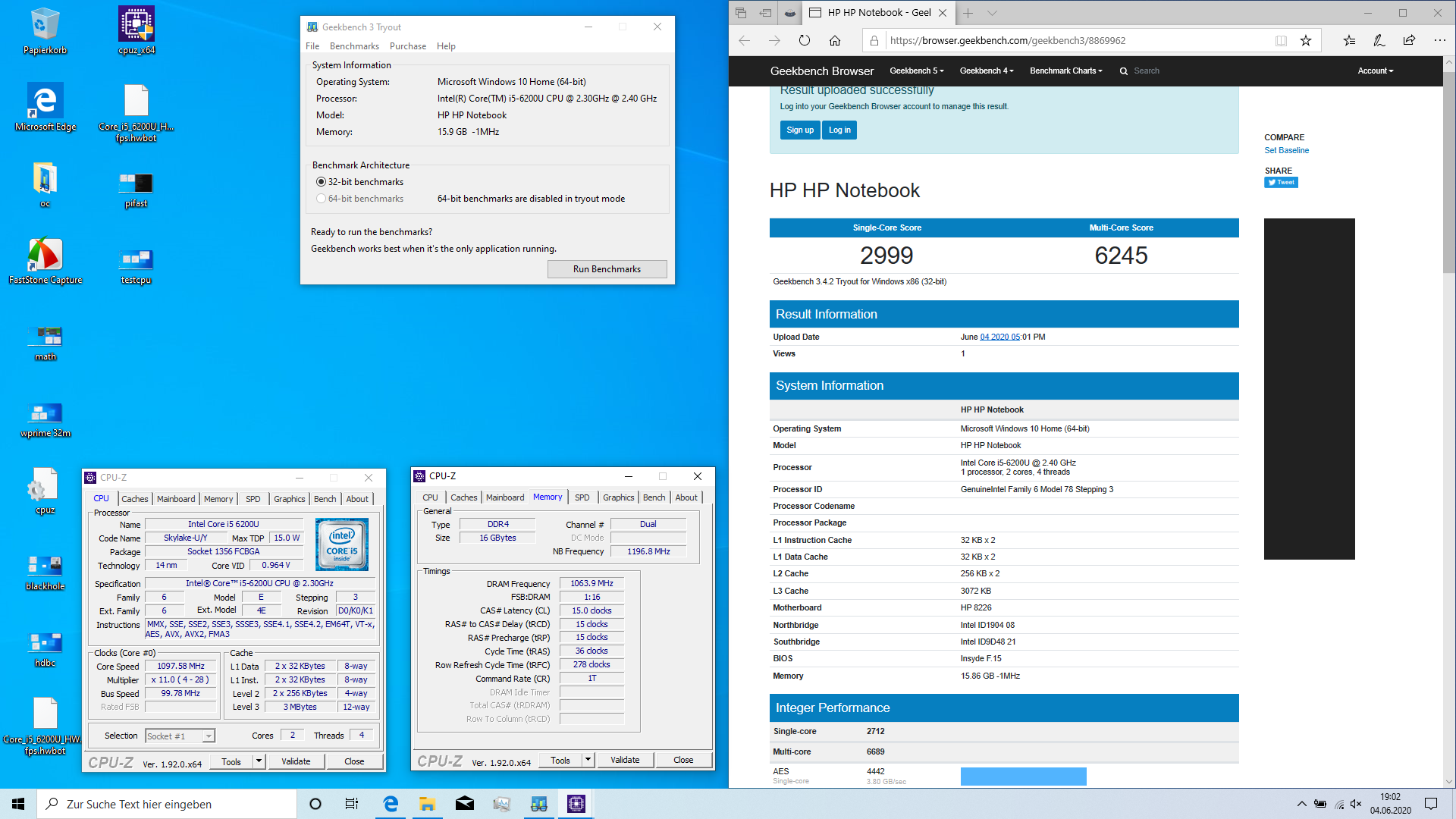Screen dimensions: 1456x819
Task: Open the math desktop icon
Action: point(45,342)
